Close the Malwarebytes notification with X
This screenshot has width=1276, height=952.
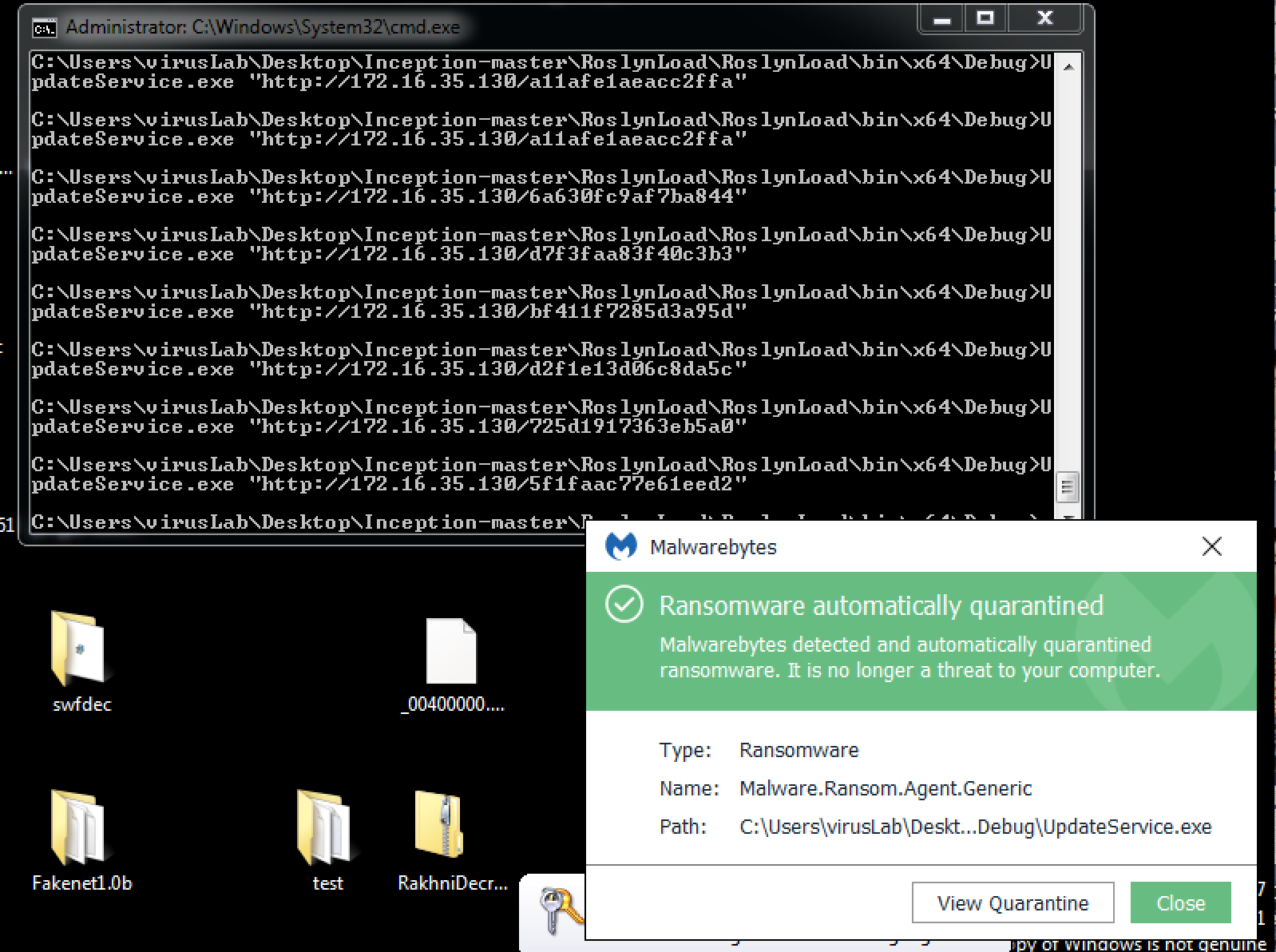click(1212, 546)
